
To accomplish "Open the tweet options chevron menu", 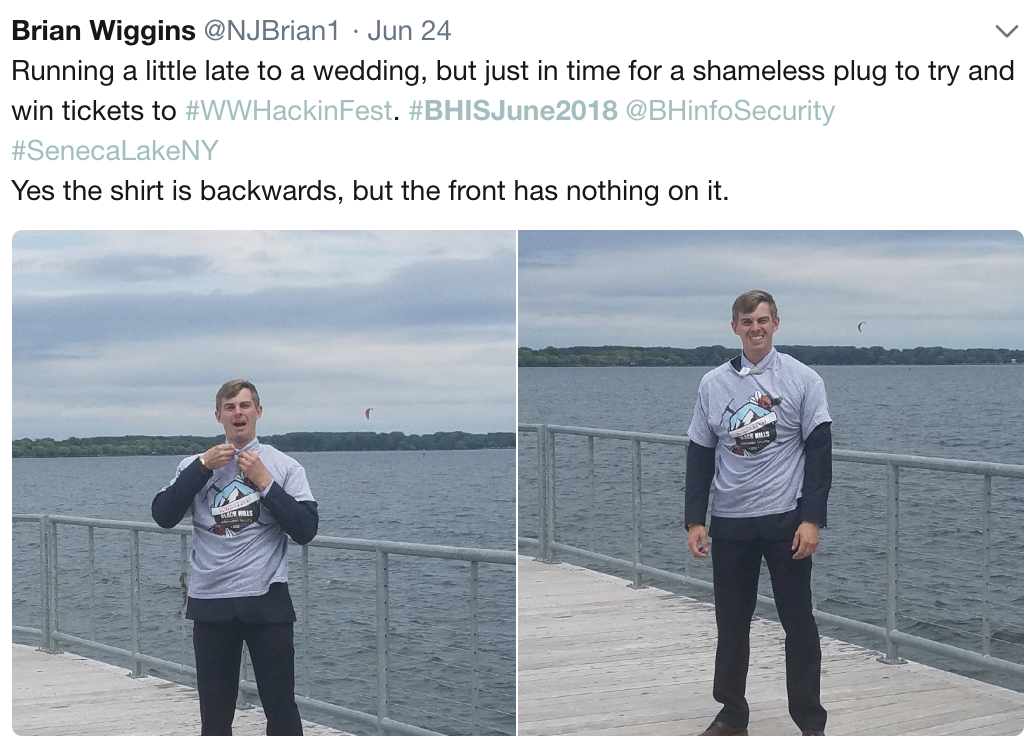I will click(x=1006, y=31).
